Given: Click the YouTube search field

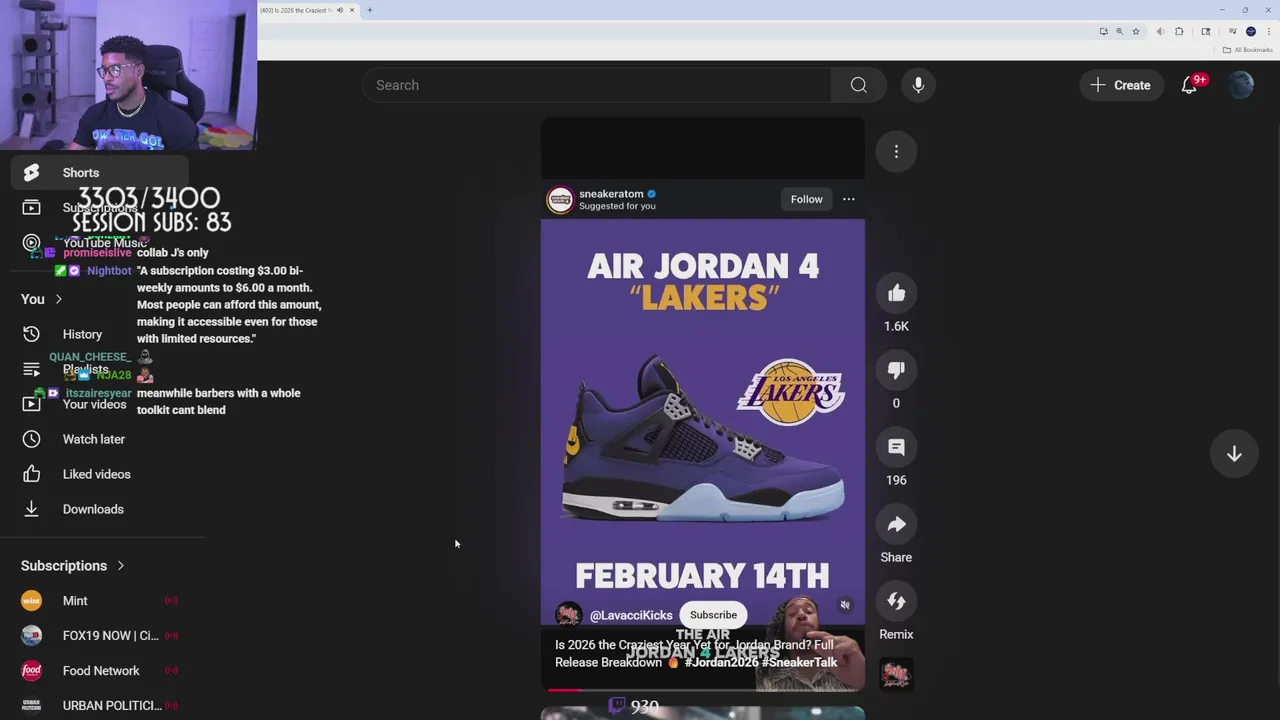Looking at the screenshot, I should [x=596, y=85].
